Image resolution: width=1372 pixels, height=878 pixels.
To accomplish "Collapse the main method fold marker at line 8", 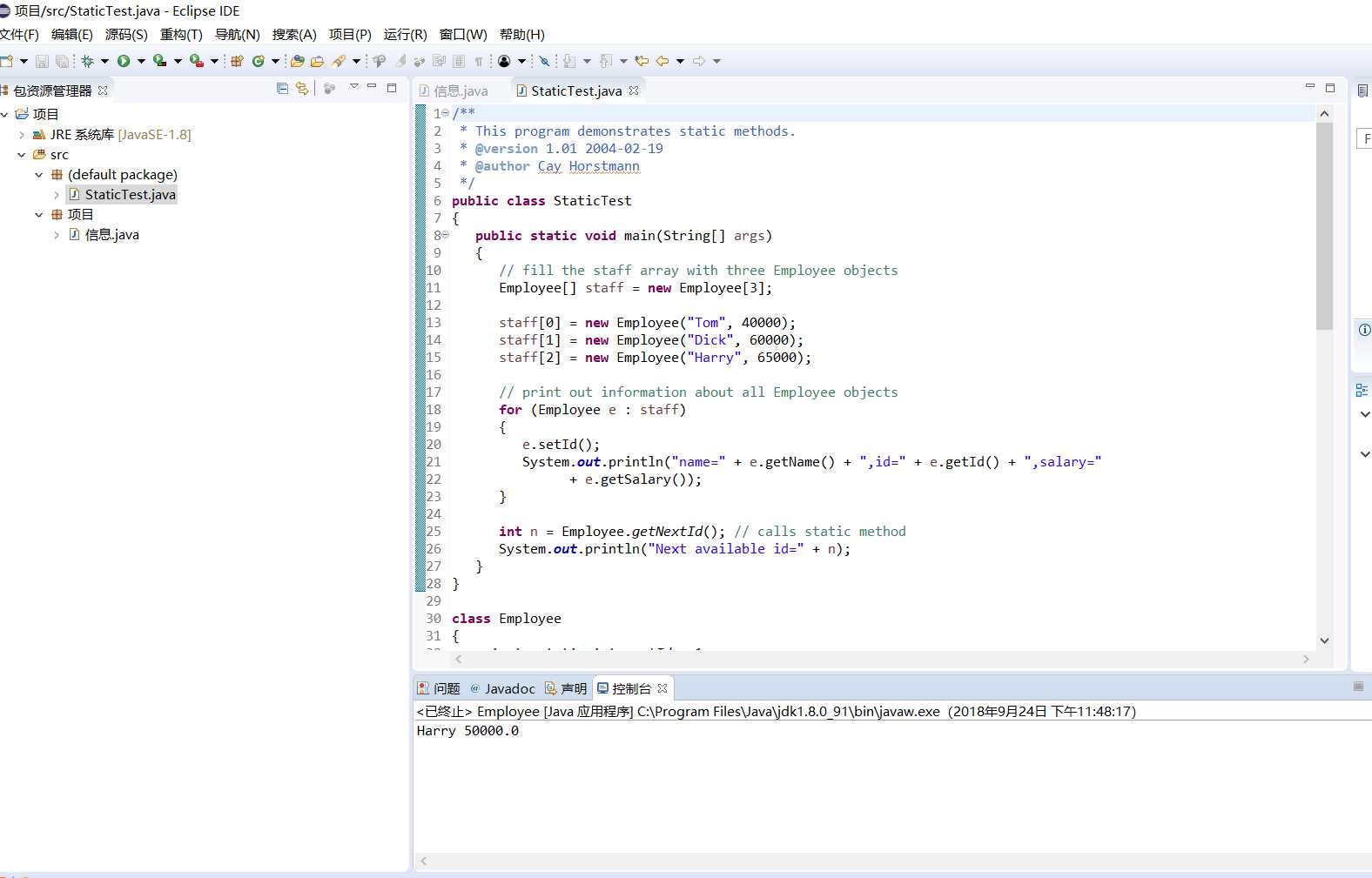I will 446,235.
